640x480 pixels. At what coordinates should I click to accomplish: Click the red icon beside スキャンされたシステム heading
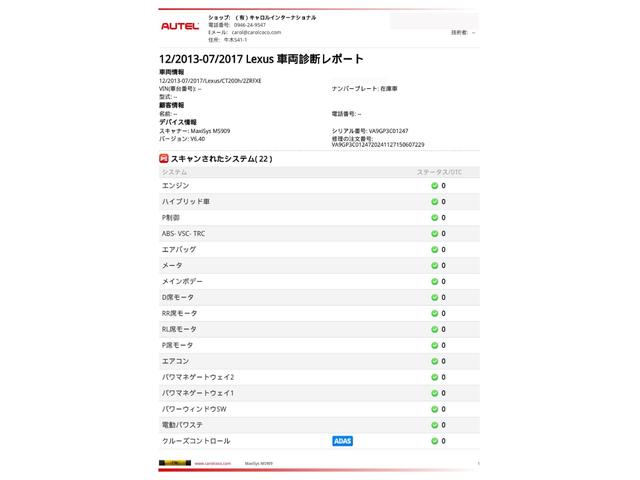pos(164,158)
